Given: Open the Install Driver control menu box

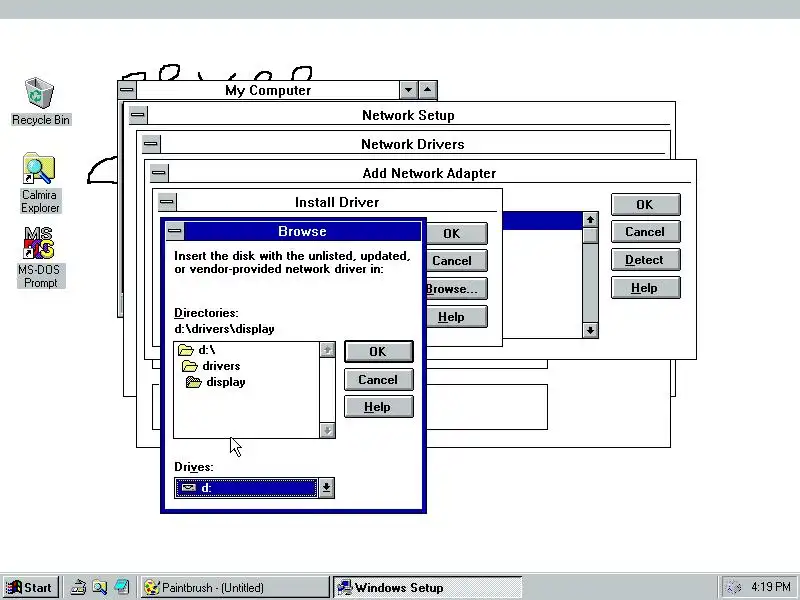Looking at the screenshot, I should click(x=166, y=202).
